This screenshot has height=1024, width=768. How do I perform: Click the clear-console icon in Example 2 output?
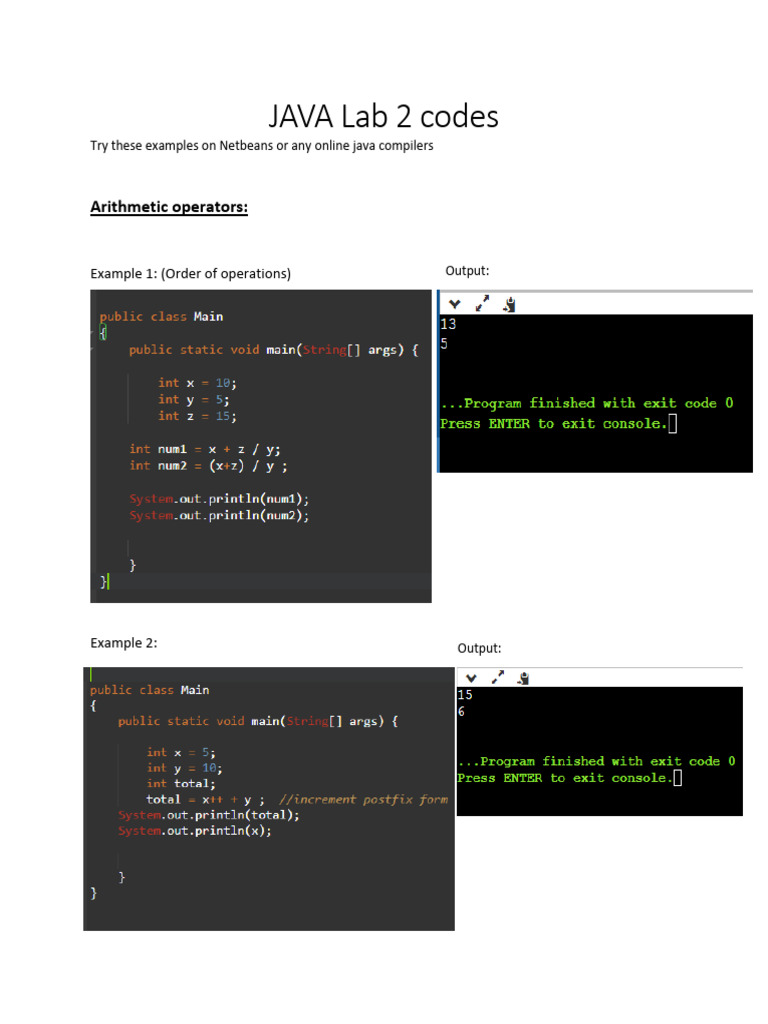click(523, 678)
